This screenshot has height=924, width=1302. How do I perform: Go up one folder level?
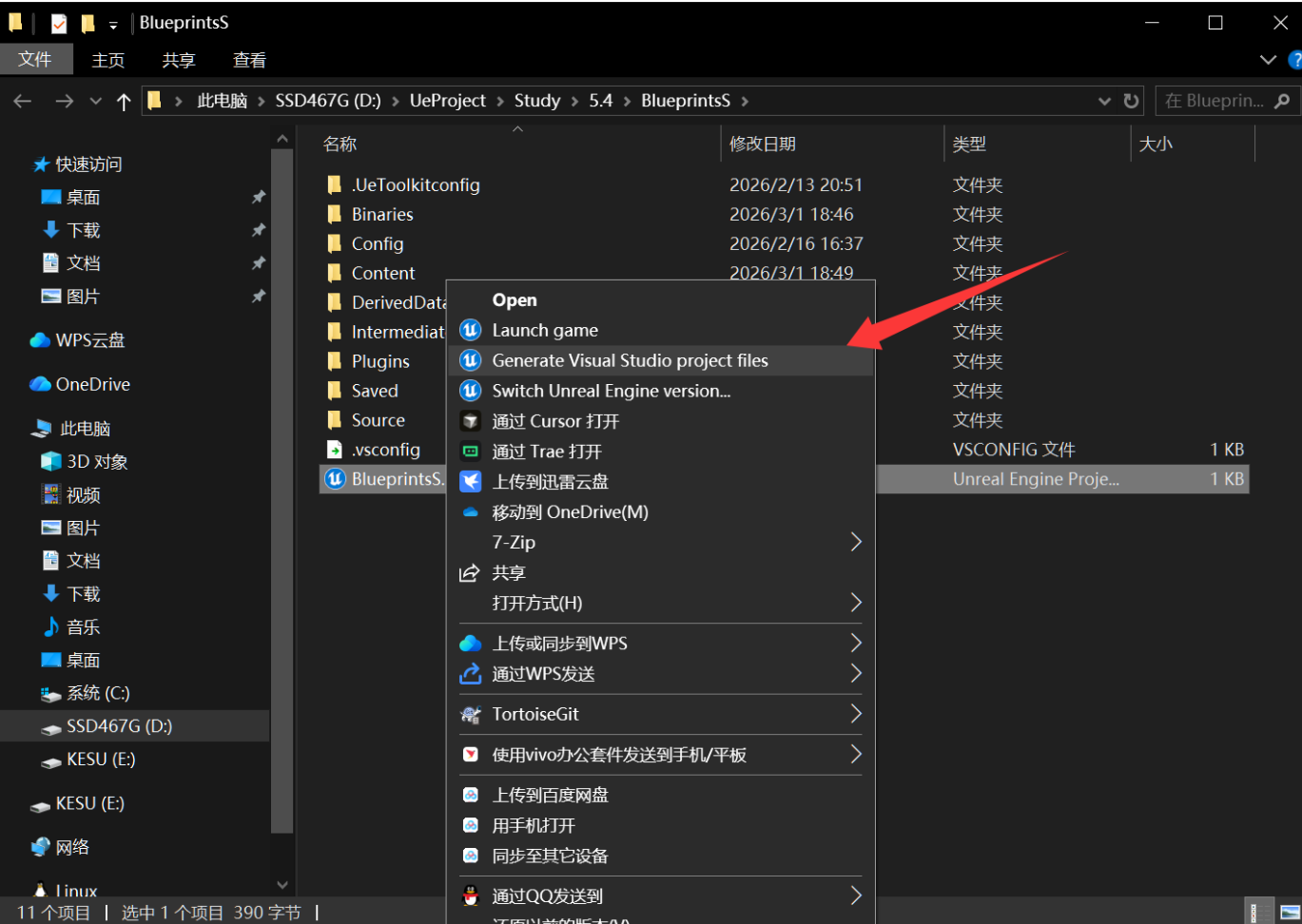tap(124, 101)
